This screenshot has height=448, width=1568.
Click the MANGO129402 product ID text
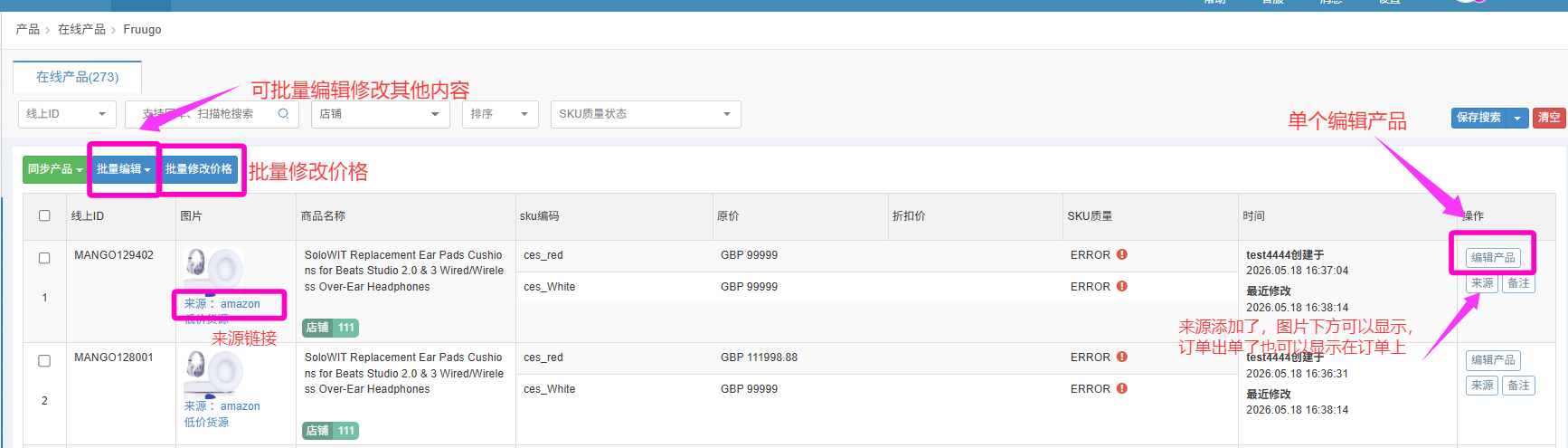[114, 255]
